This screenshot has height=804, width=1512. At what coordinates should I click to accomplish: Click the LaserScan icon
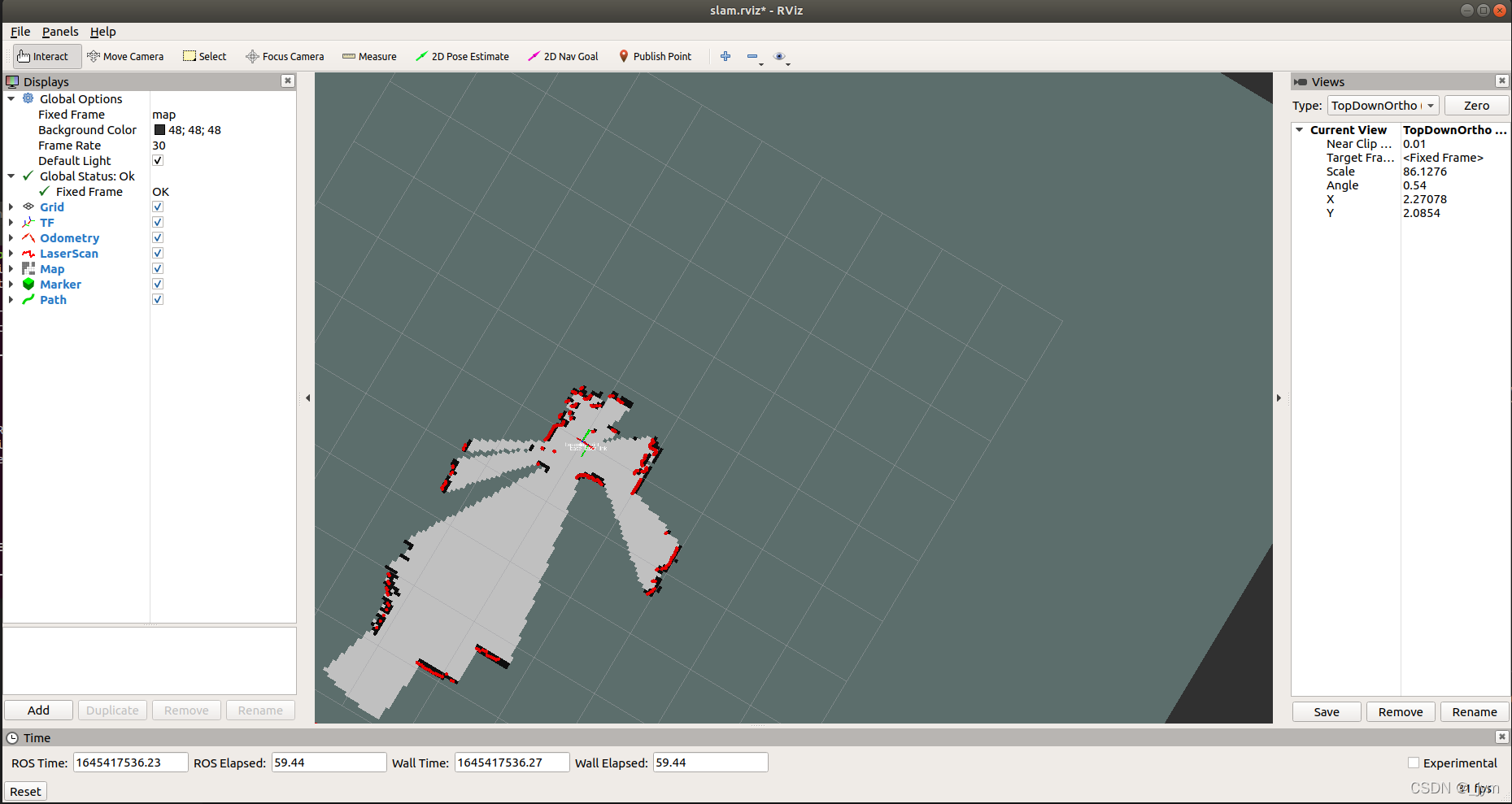click(x=28, y=253)
